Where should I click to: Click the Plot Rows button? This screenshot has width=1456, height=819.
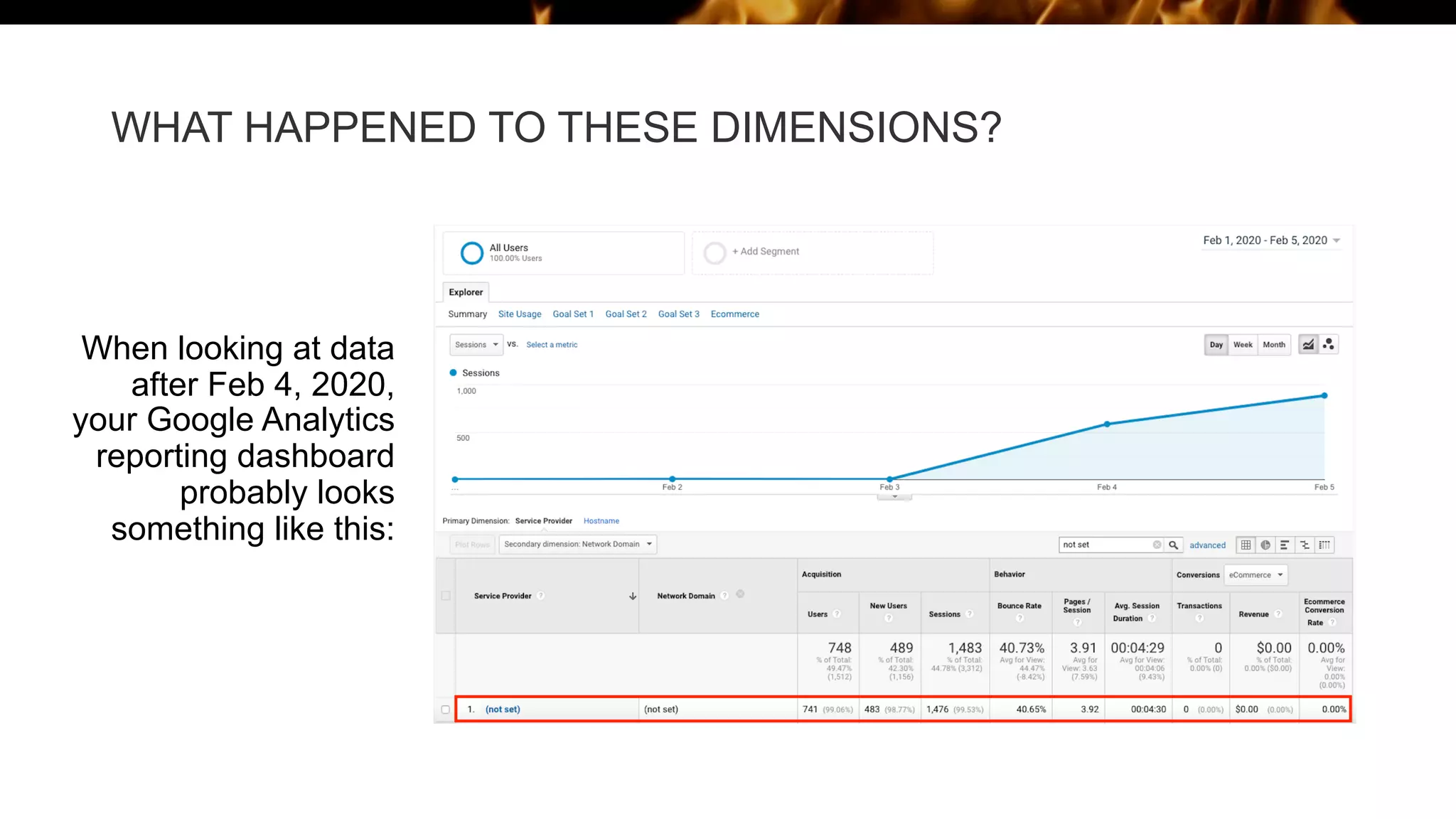(472, 545)
